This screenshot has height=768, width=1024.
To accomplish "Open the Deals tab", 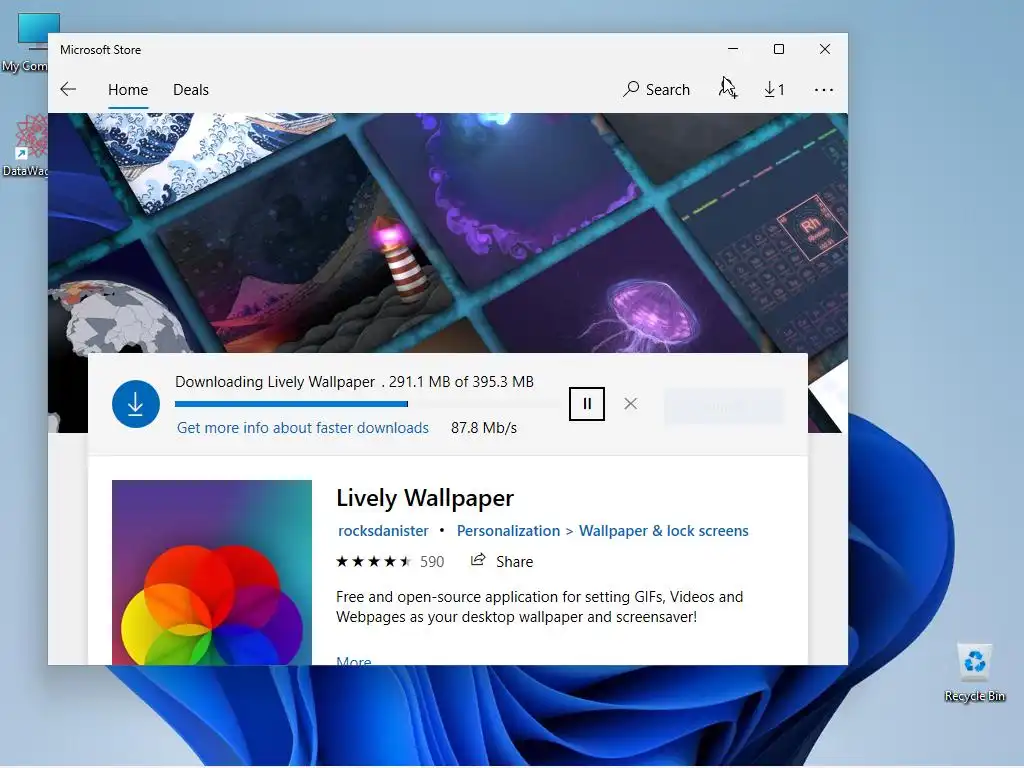I will [191, 89].
